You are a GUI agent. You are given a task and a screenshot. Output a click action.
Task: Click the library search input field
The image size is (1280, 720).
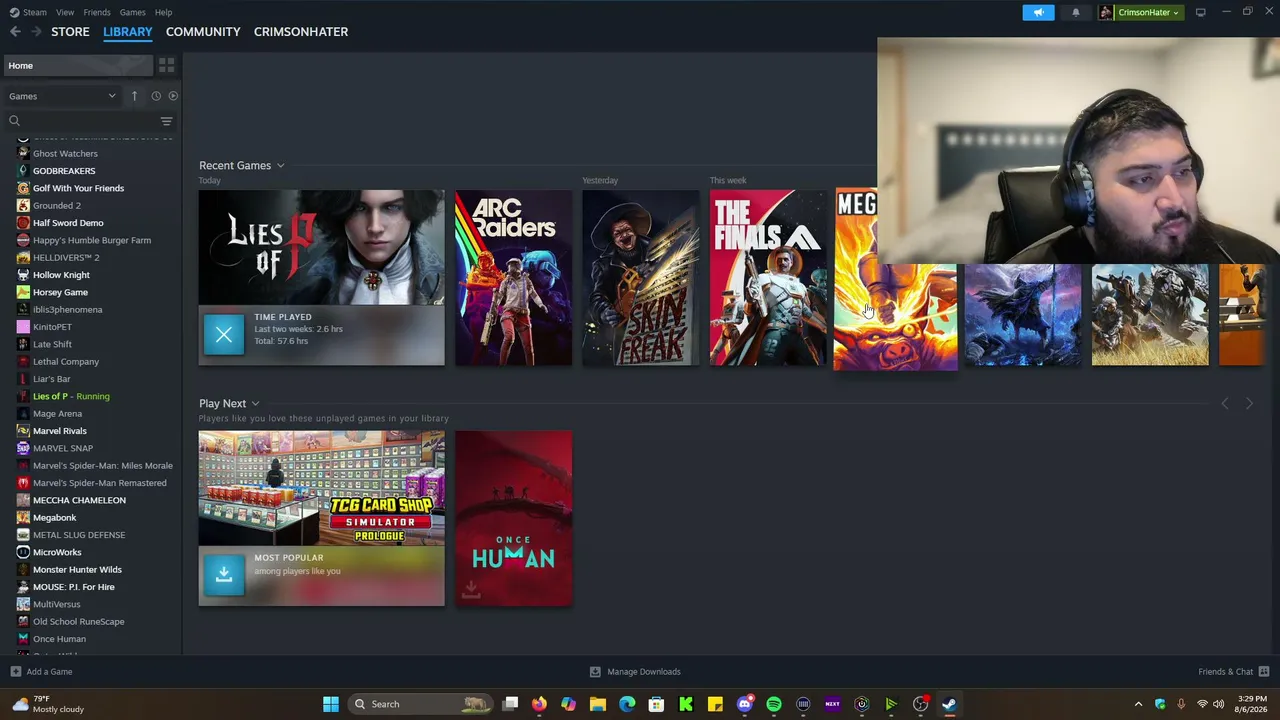(90, 121)
